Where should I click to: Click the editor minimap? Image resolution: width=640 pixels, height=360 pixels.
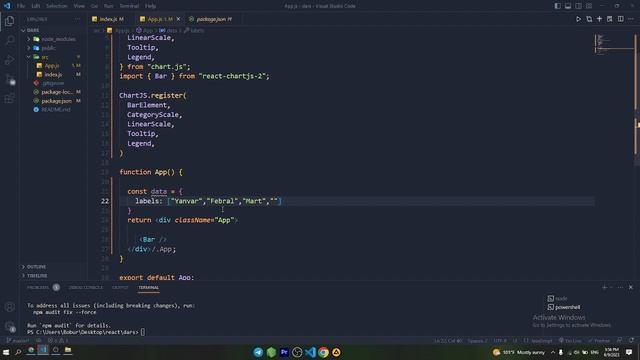[x=613, y=45]
